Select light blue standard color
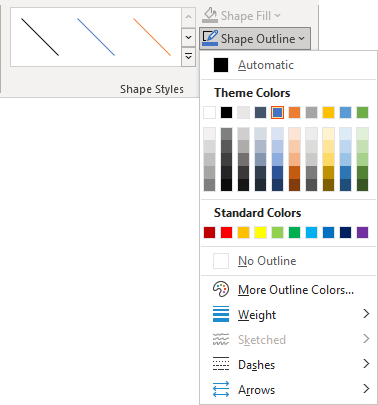Image resolution: width=378 pixels, height=405 pixels. click(x=311, y=232)
